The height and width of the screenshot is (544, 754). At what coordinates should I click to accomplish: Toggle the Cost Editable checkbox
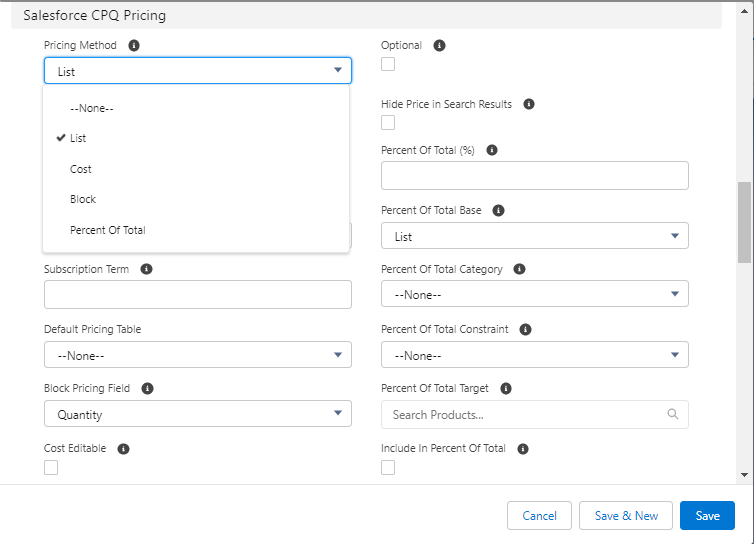click(51, 467)
